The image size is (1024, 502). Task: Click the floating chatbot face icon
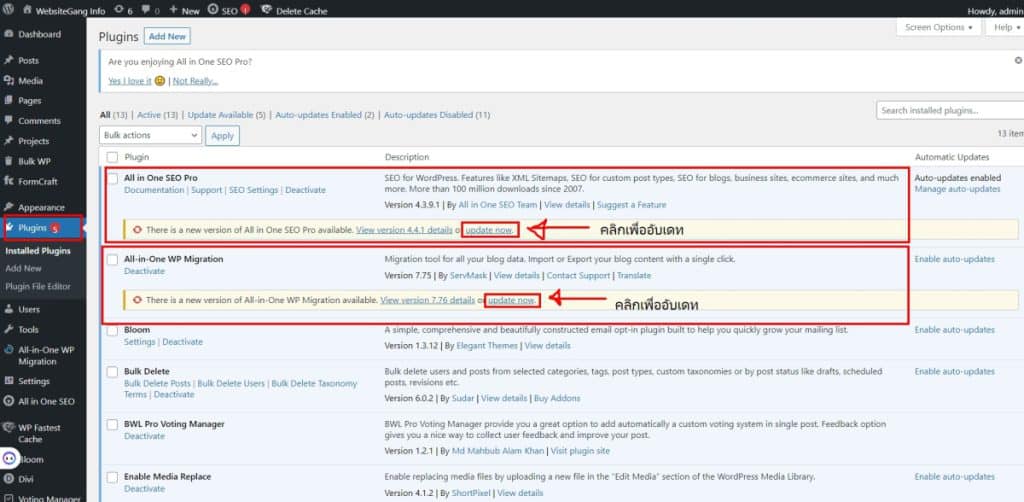[x=11, y=458]
